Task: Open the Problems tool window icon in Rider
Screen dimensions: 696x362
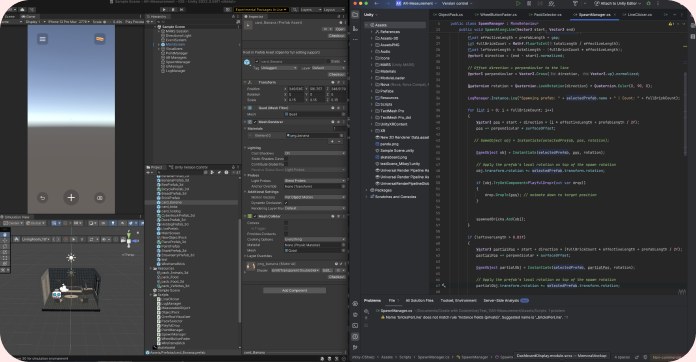Action: coord(355,337)
